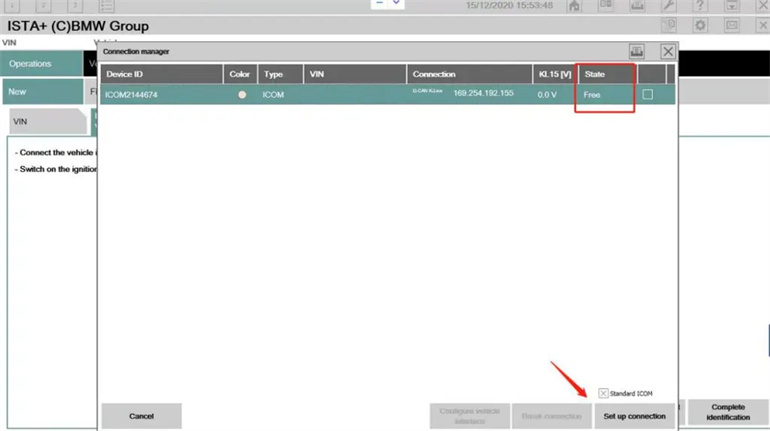Click the Connect the vehicle instruction text
770x431 pixels.
coord(55,153)
